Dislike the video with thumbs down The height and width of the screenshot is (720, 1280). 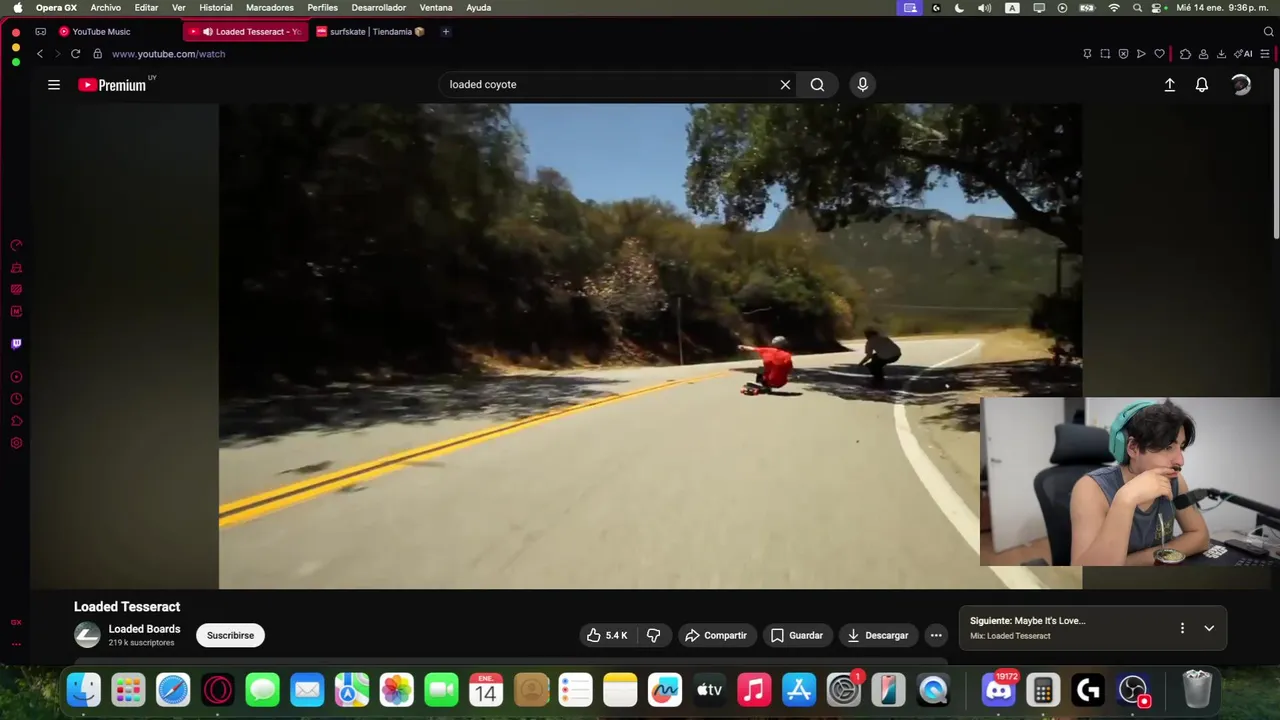point(653,635)
